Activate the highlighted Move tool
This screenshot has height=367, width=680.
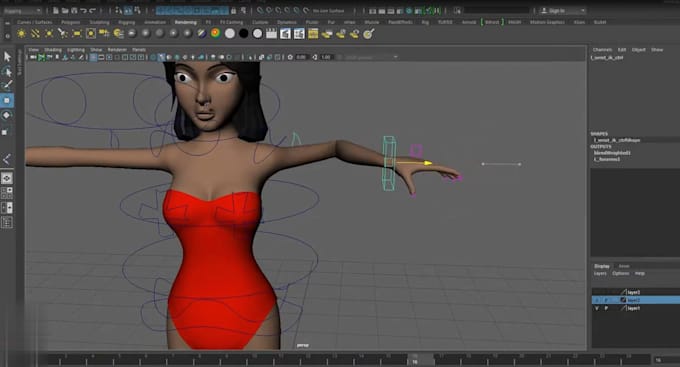[x=7, y=100]
